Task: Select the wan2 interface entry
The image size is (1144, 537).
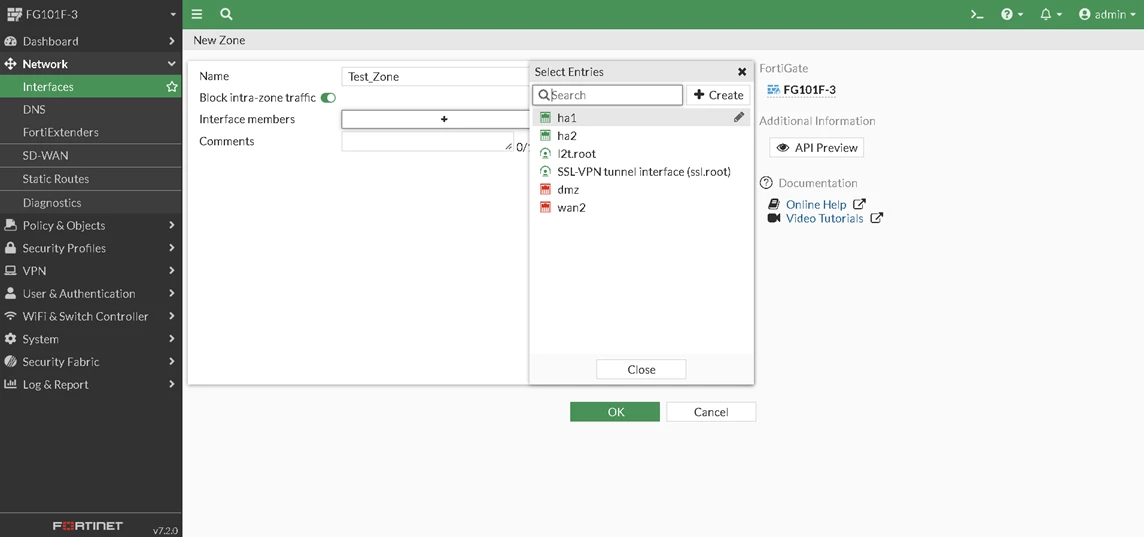Action: (641, 208)
